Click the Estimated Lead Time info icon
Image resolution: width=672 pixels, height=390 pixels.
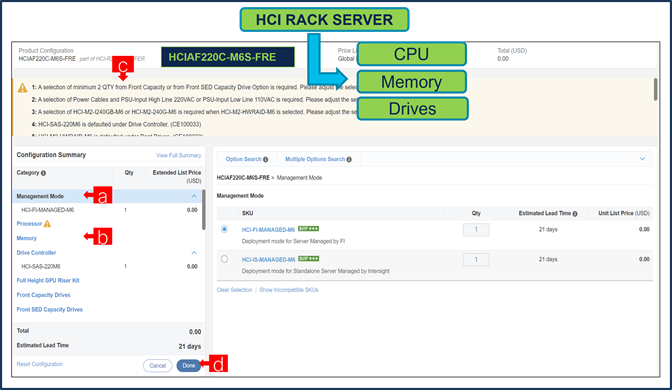575,213
